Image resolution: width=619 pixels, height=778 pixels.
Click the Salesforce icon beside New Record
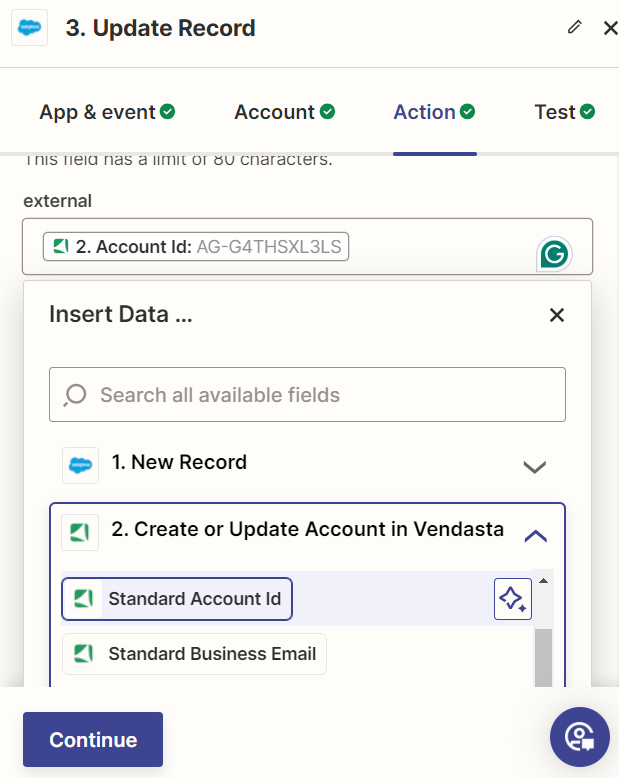[80, 465]
